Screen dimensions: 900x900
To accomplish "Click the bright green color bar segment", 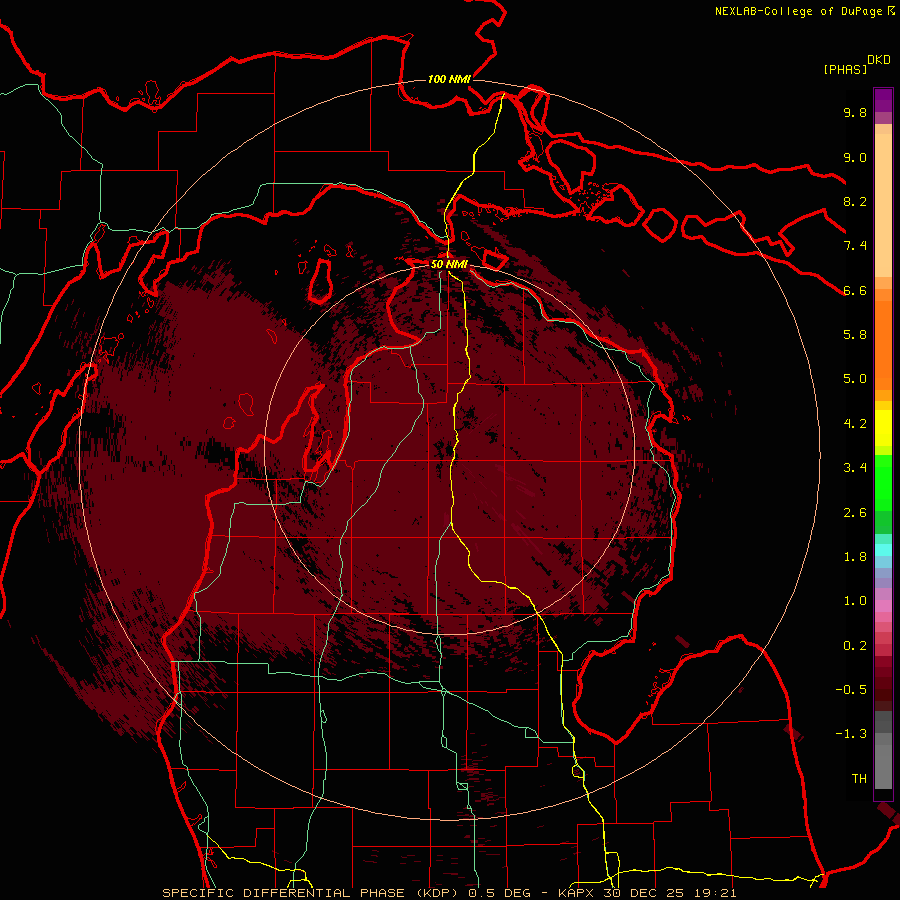I will tap(883, 485).
